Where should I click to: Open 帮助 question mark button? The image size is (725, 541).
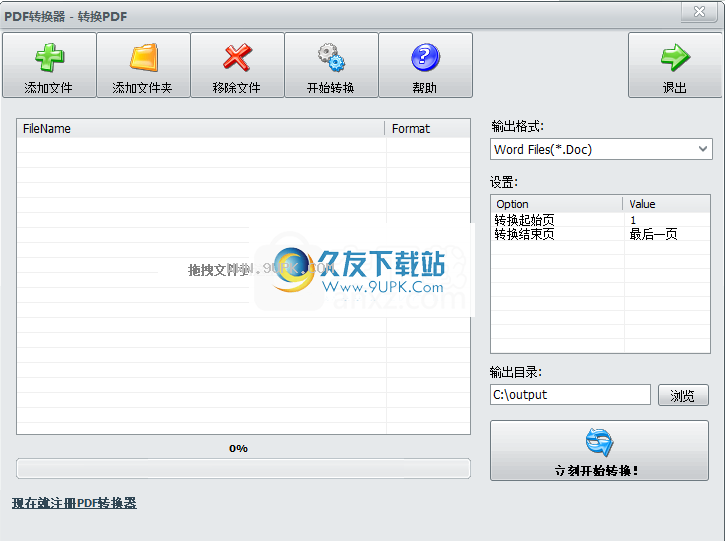(425, 65)
